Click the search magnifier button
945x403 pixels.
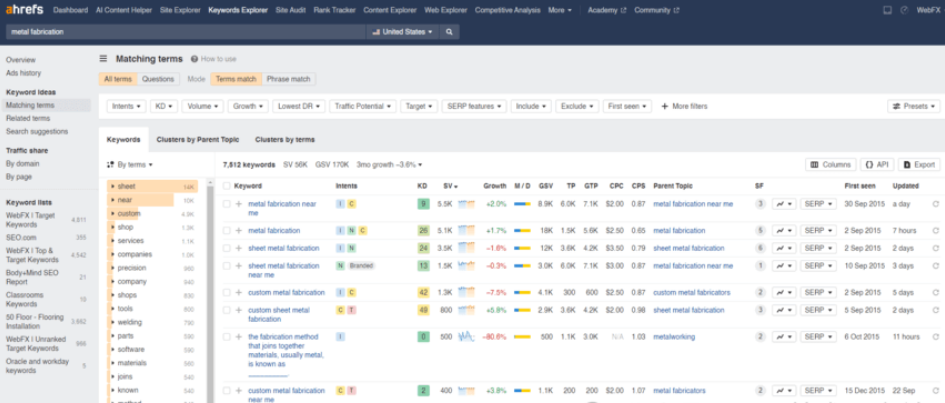tap(450, 32)
